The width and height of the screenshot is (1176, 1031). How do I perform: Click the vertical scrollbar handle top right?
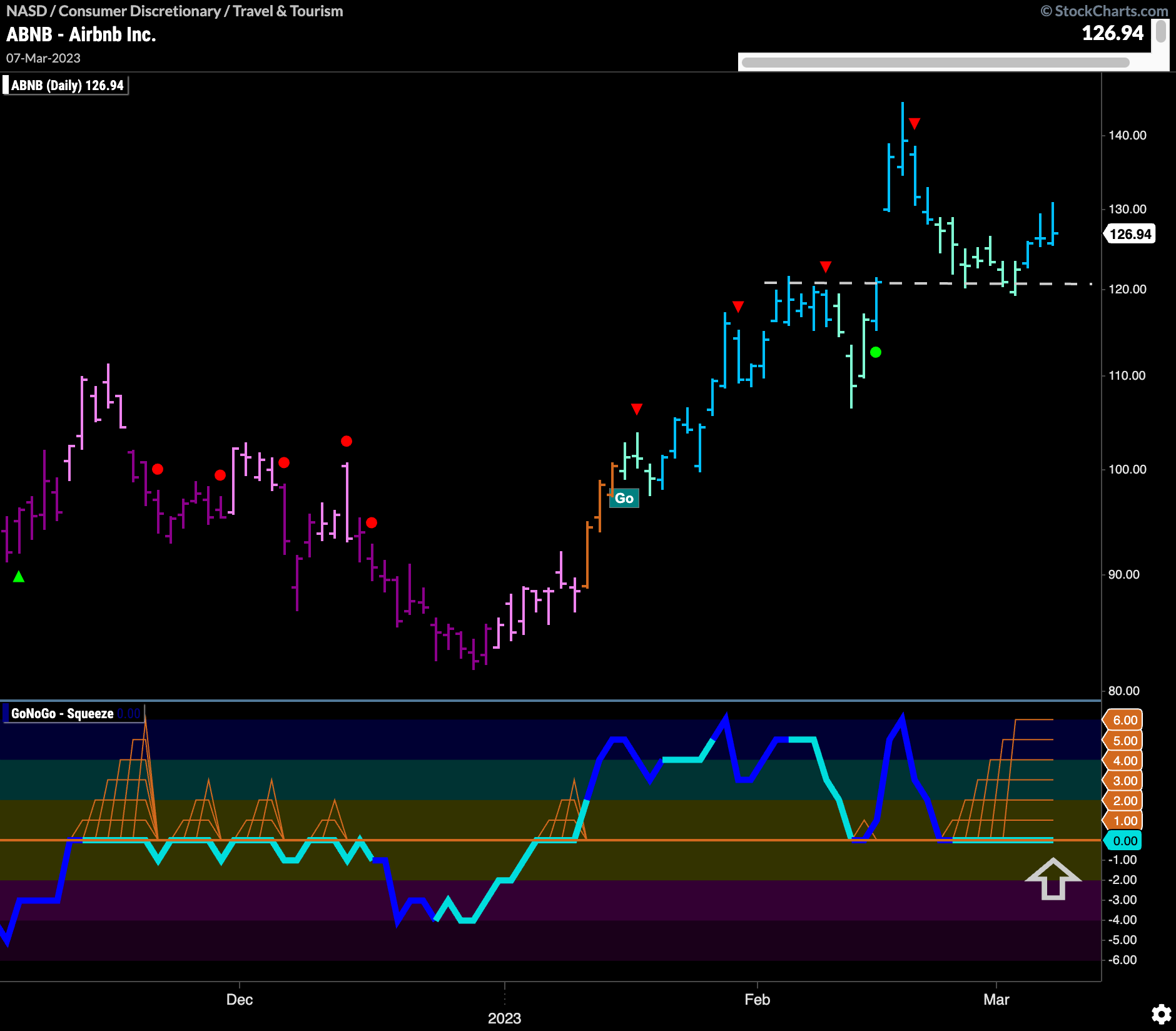tap(1161, 31)
